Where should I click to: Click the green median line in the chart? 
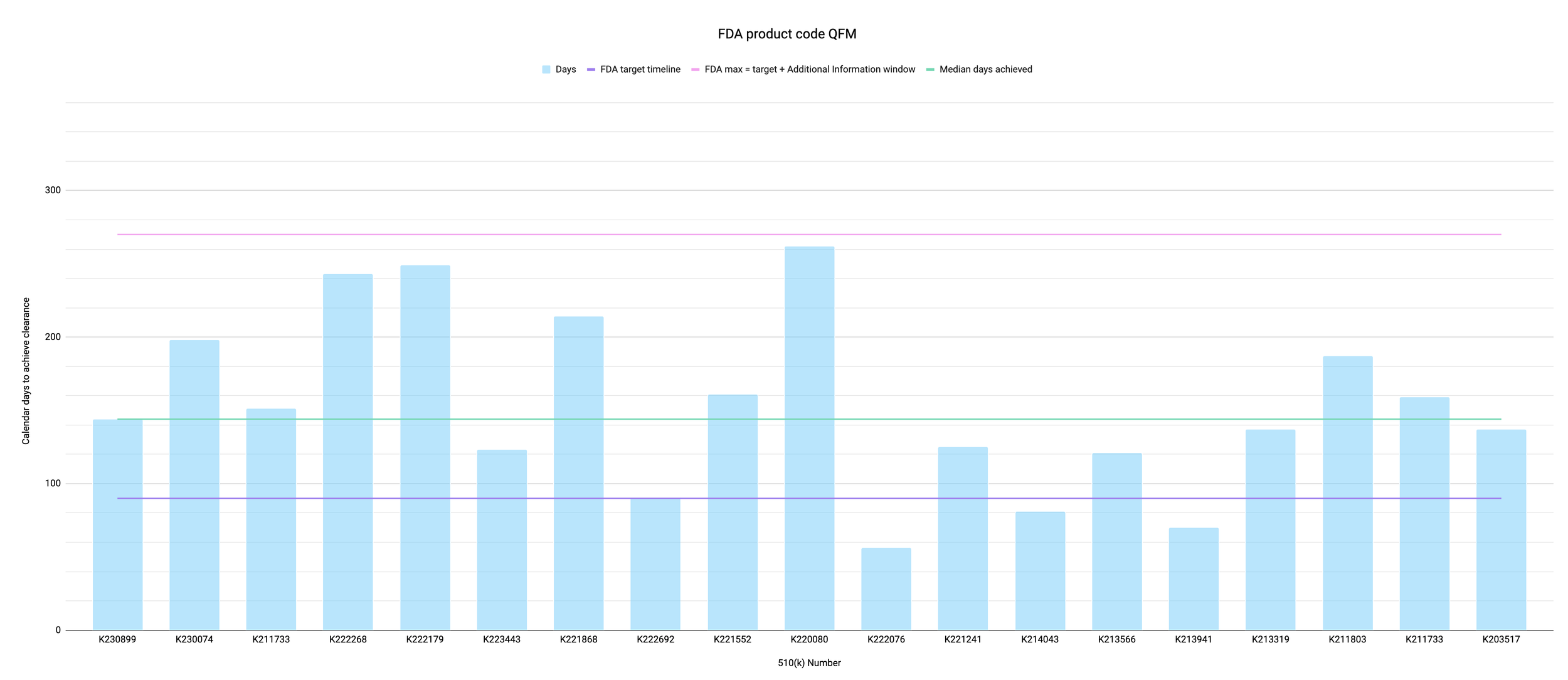[809, 419]
